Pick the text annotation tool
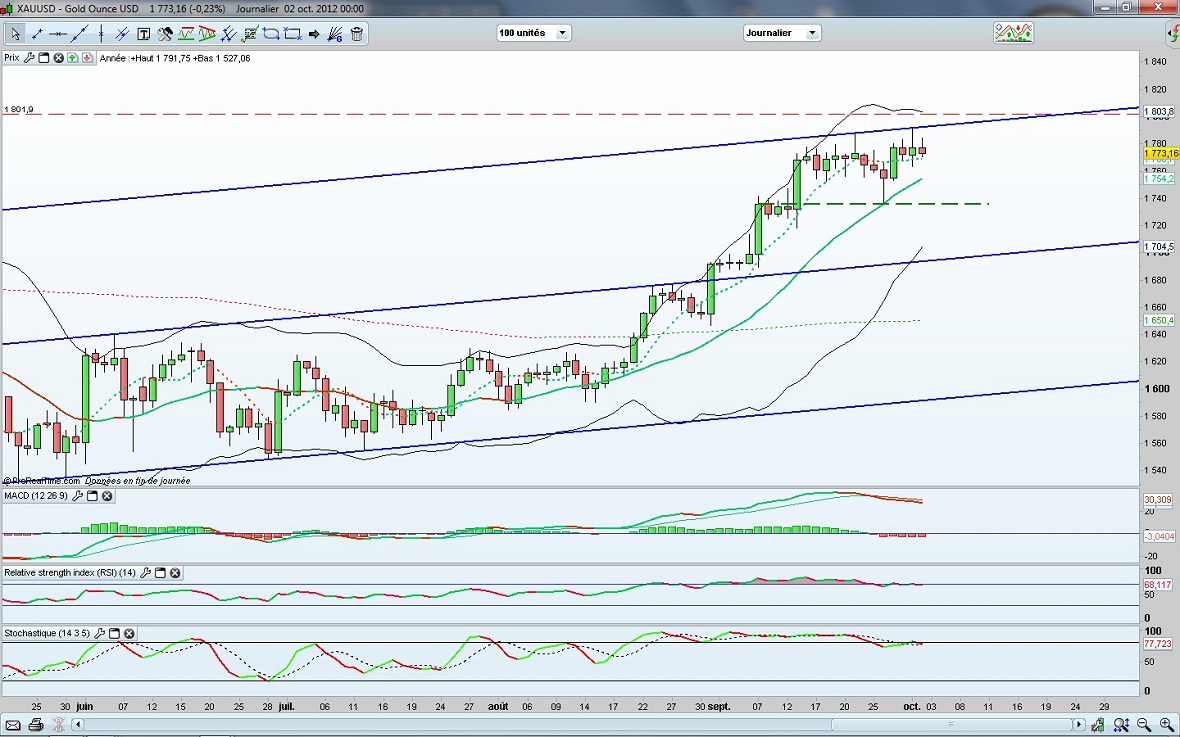 click(144, 34)
